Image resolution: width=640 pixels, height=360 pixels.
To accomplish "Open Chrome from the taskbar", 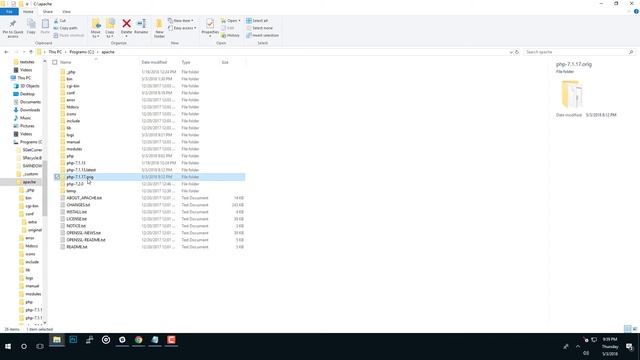I will 138,340.
